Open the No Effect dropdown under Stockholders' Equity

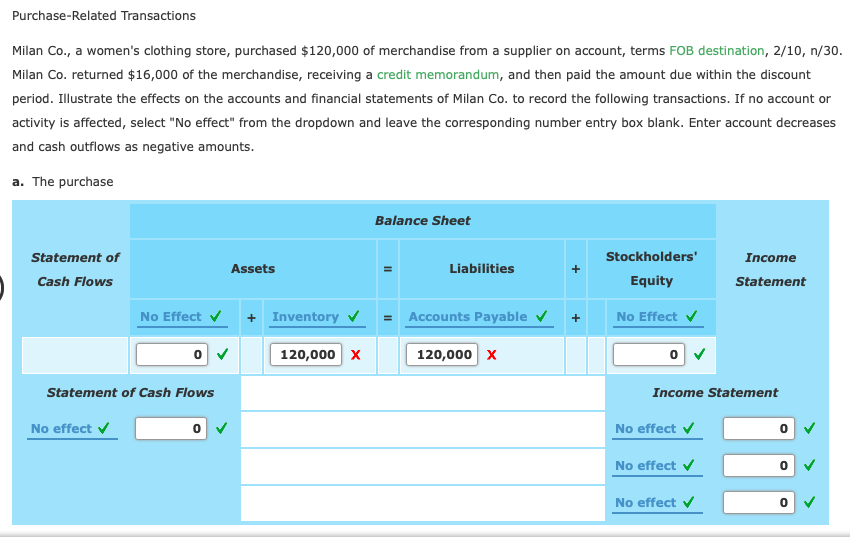point(658,317)
